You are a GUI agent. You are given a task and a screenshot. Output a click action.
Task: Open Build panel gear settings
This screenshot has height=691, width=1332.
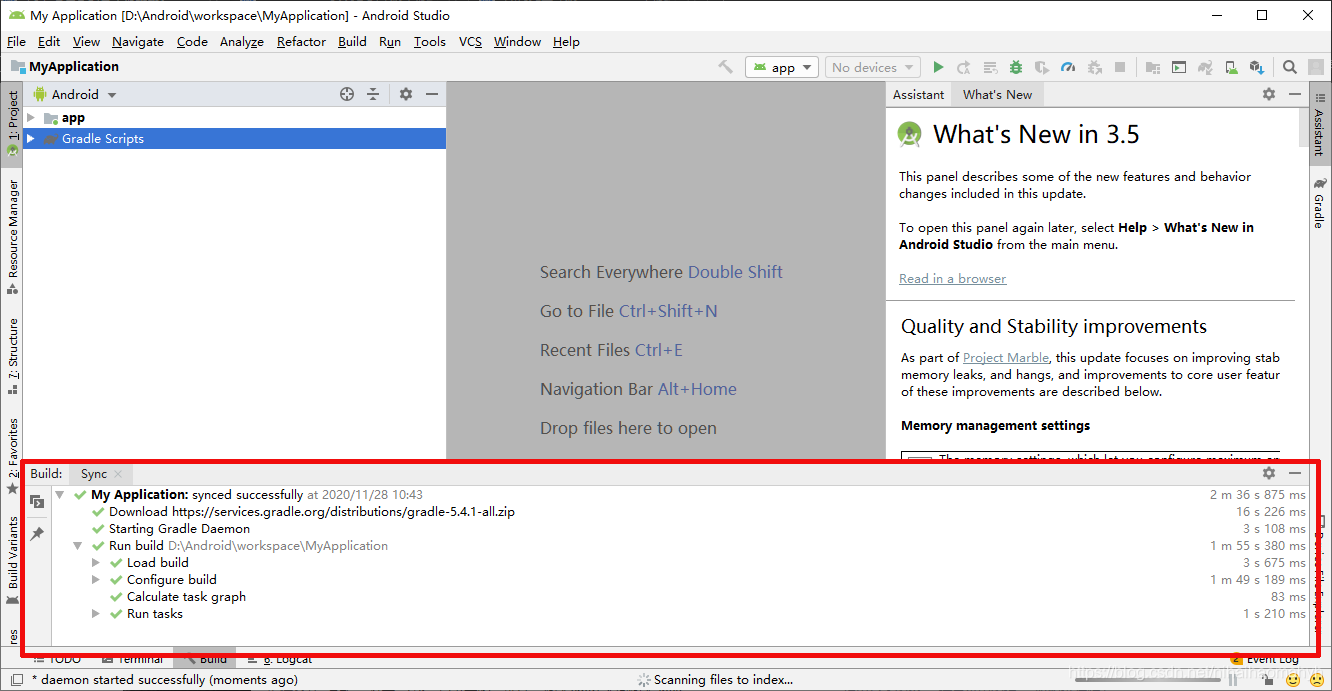tap(1269, 473)
